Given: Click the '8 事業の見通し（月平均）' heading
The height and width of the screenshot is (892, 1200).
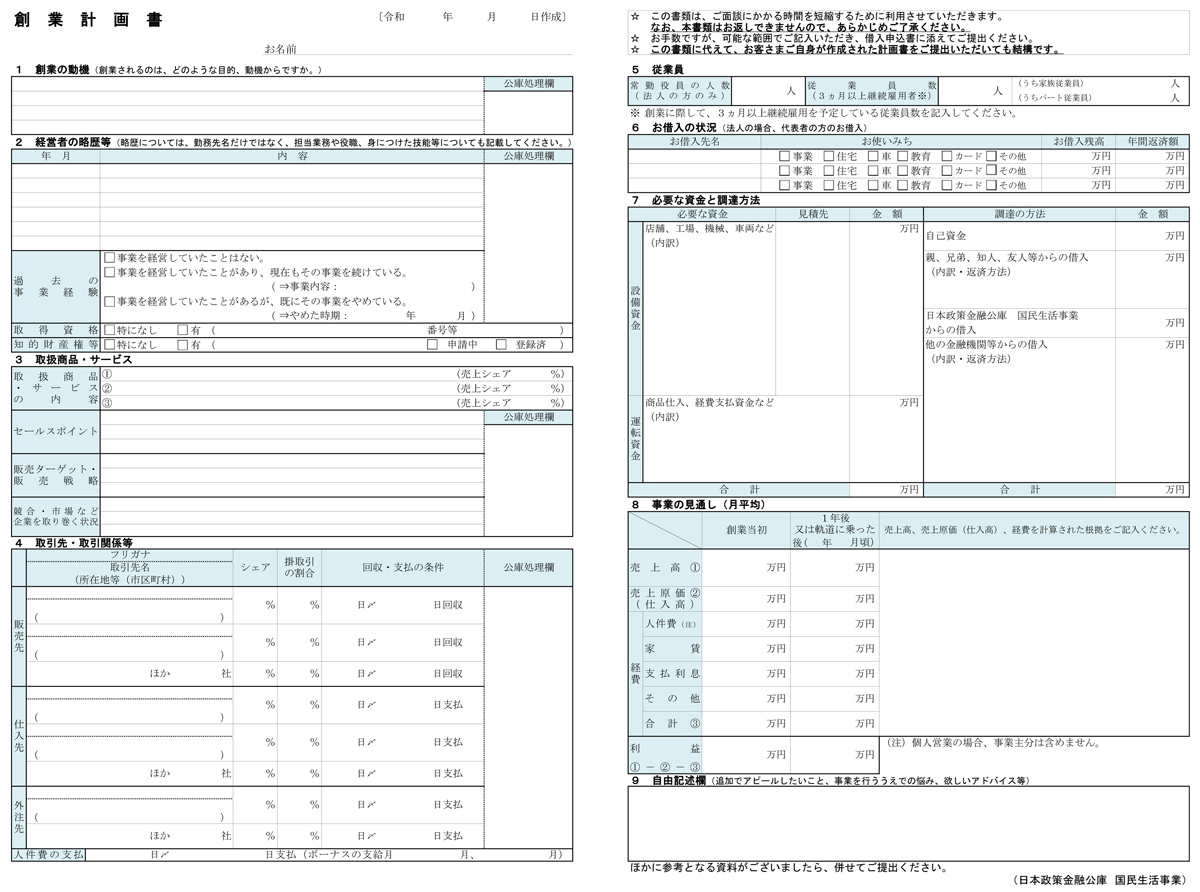Looking at the screenshot, I should (x=698, y=504).
